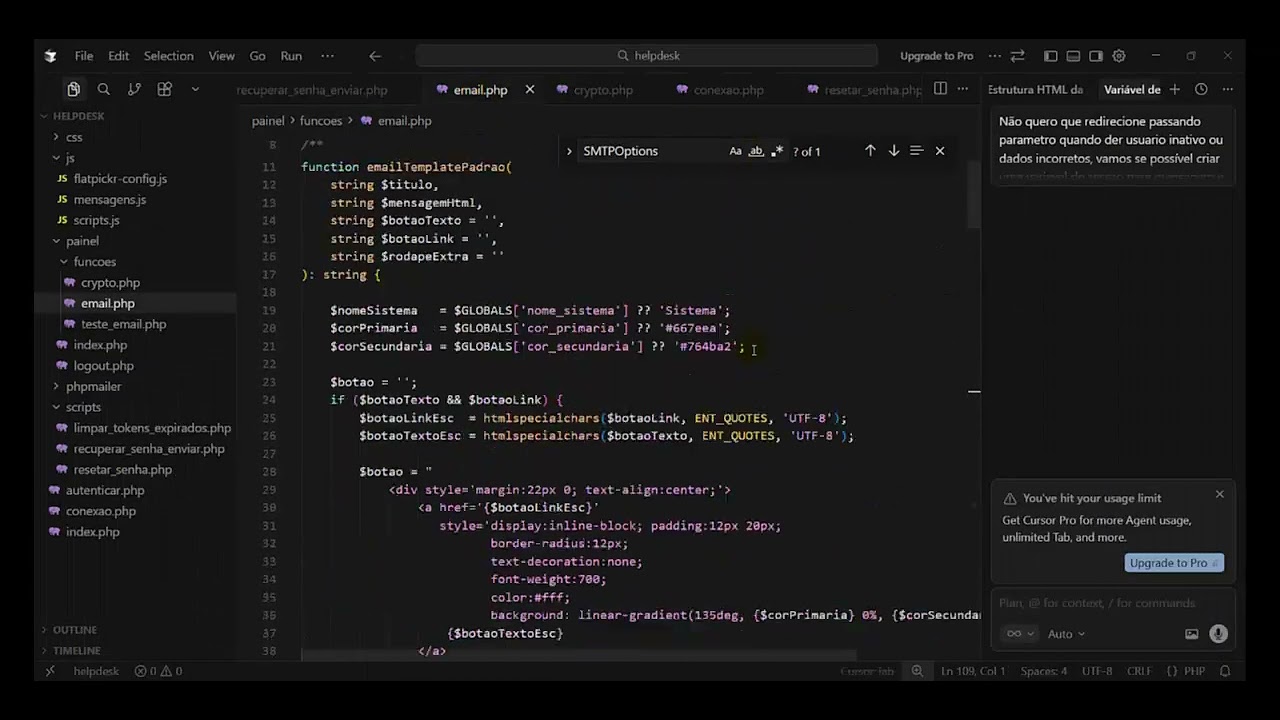Image resolution: width=1280 pixels, height=720 pixels.
Task: Switch to the crypto.php tab
Action: point(603,90)
